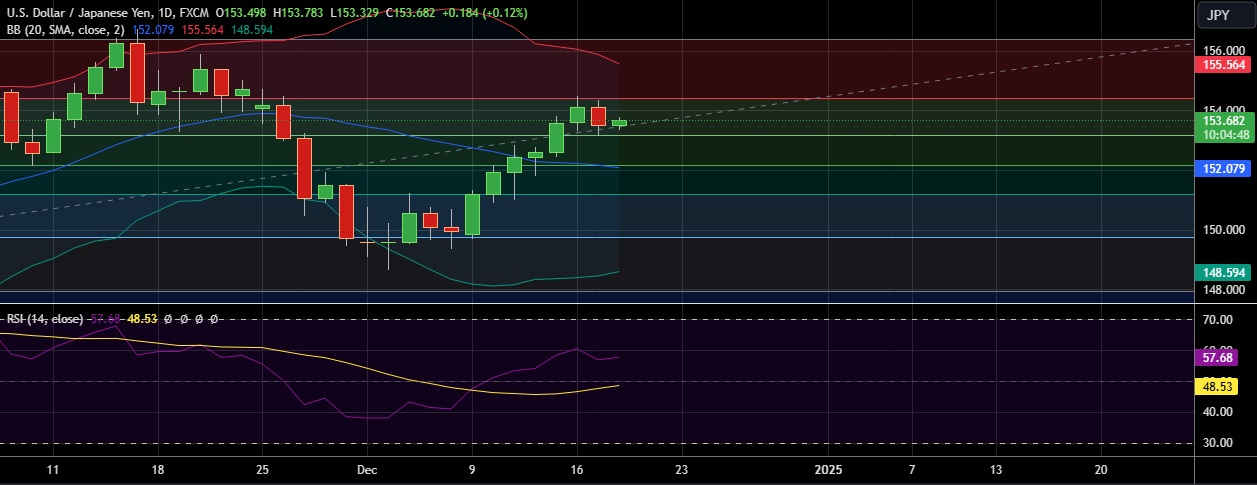
Task: Click the date 18 on the time axis
Action: 157,469
